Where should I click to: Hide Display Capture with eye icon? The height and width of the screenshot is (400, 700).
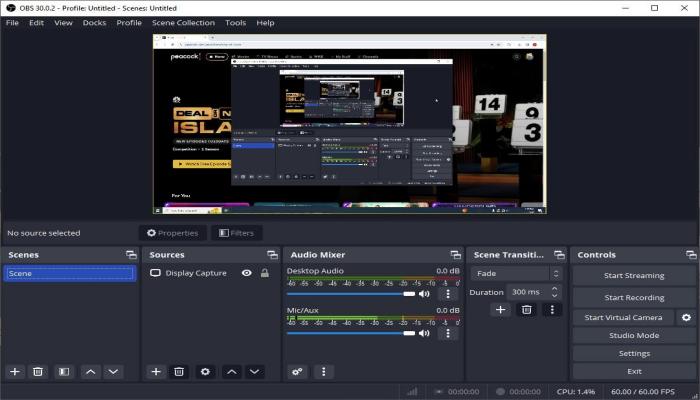(246, 273)
